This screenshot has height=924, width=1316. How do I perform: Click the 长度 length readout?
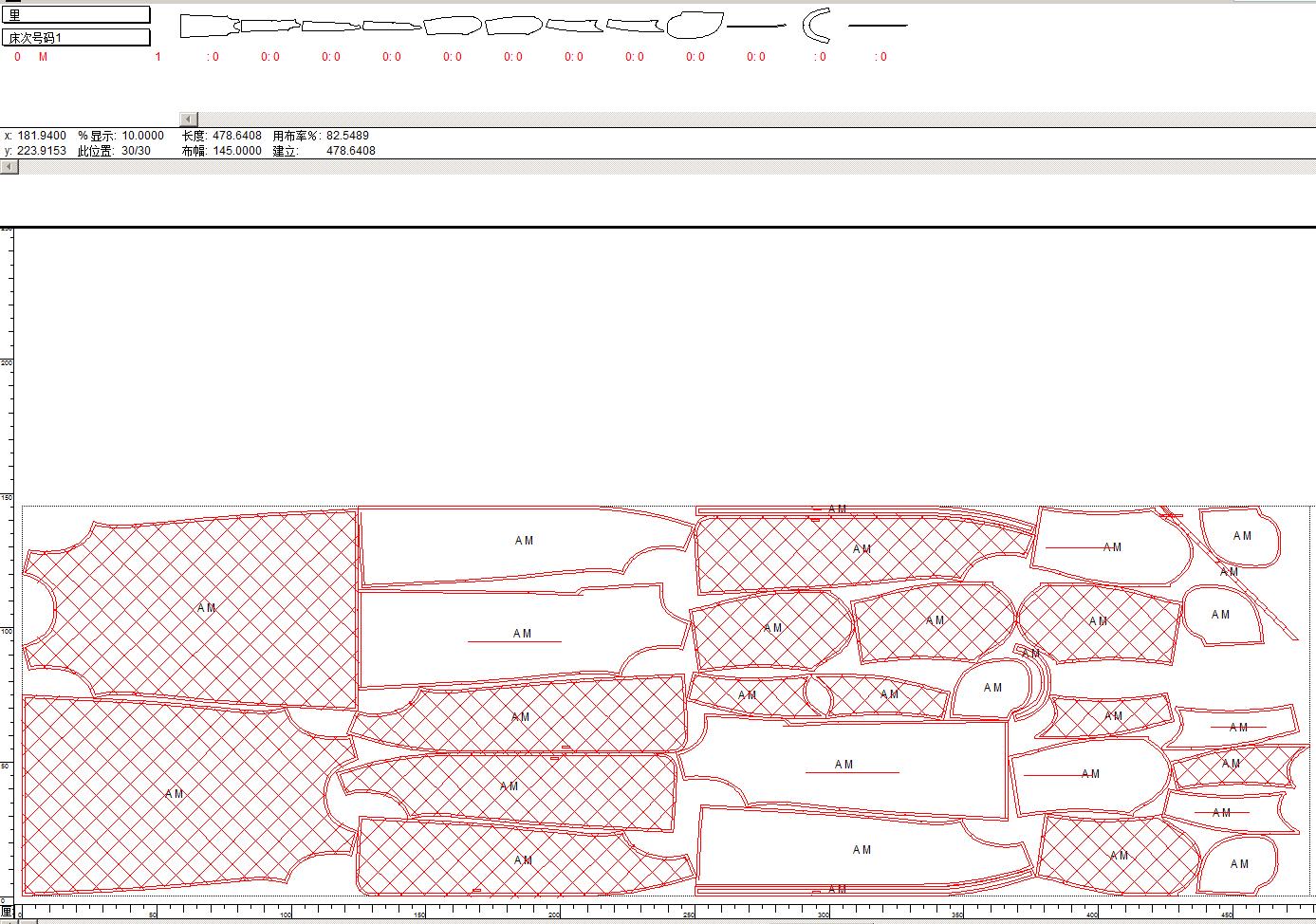[x=236, y=136]
